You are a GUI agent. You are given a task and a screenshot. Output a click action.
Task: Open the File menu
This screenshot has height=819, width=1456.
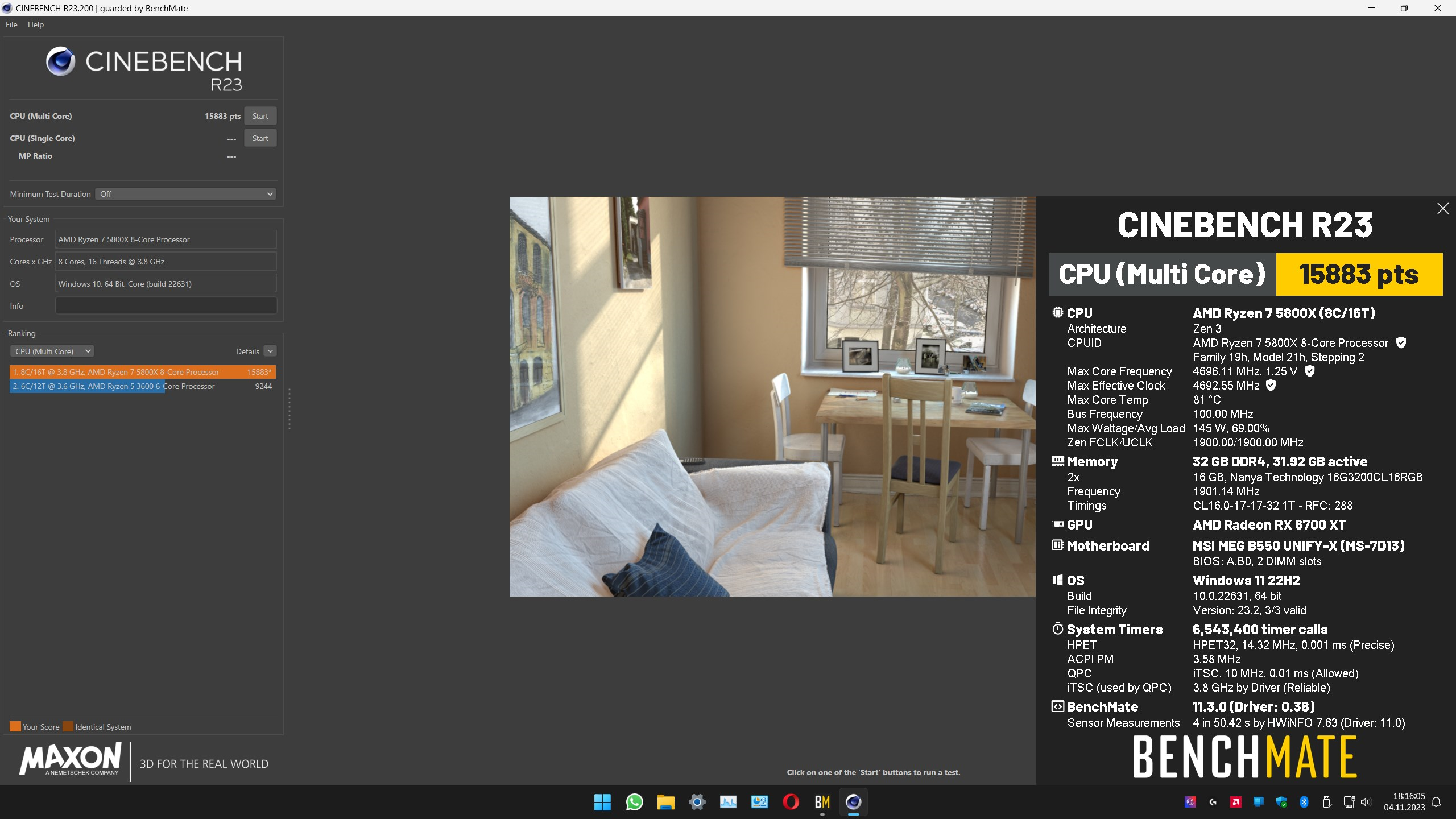click(x=11, y=24)
